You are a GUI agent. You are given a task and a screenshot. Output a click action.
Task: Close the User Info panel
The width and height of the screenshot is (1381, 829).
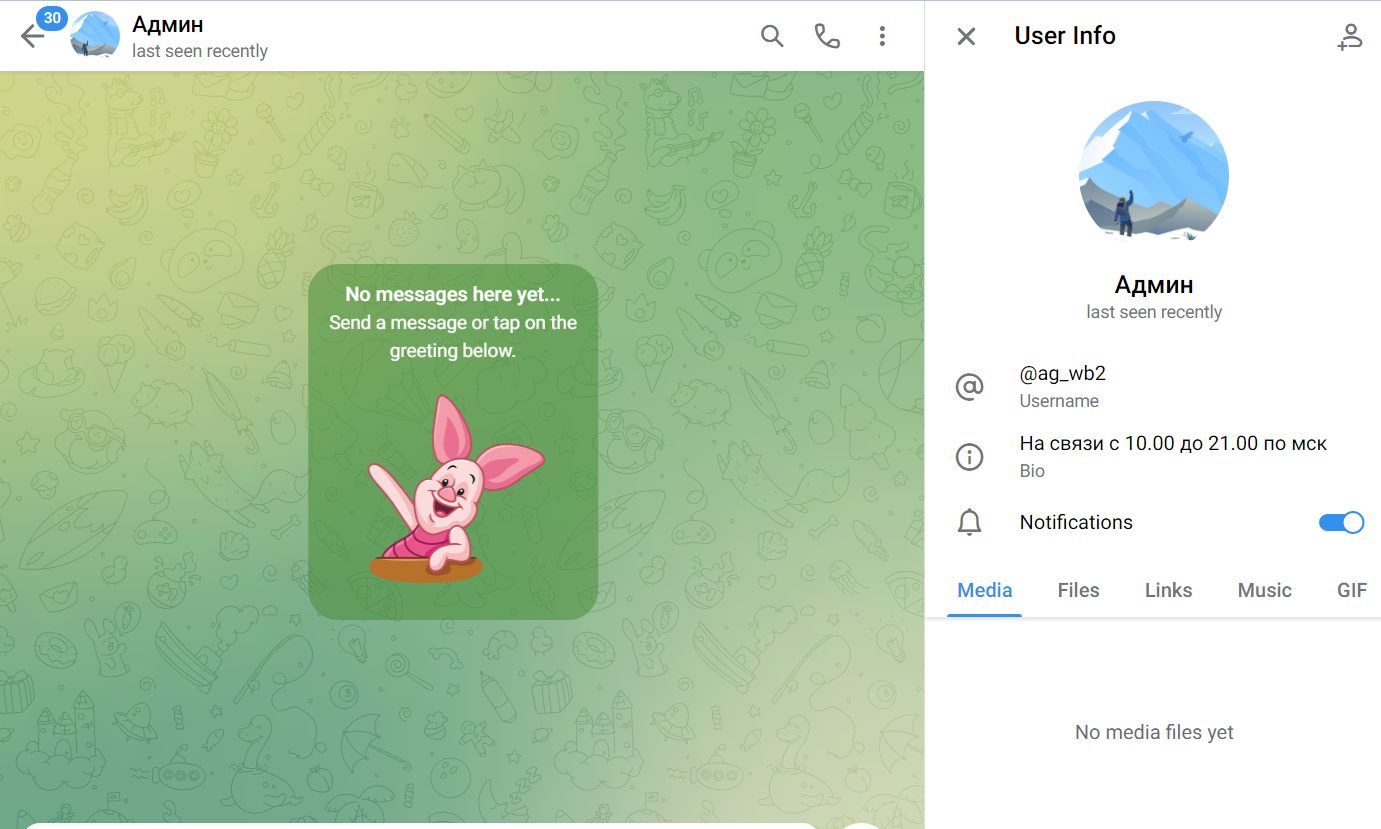966,37
